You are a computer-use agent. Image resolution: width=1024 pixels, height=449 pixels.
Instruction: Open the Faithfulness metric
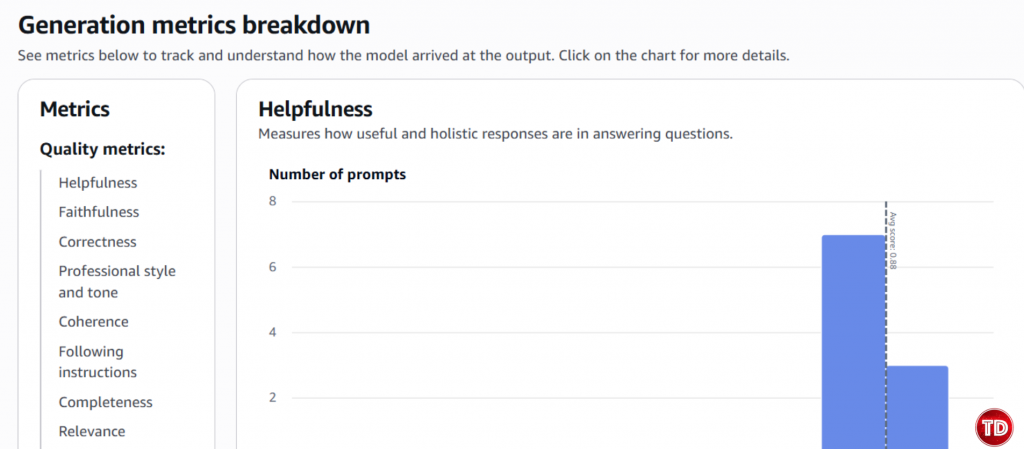[99, 212]
